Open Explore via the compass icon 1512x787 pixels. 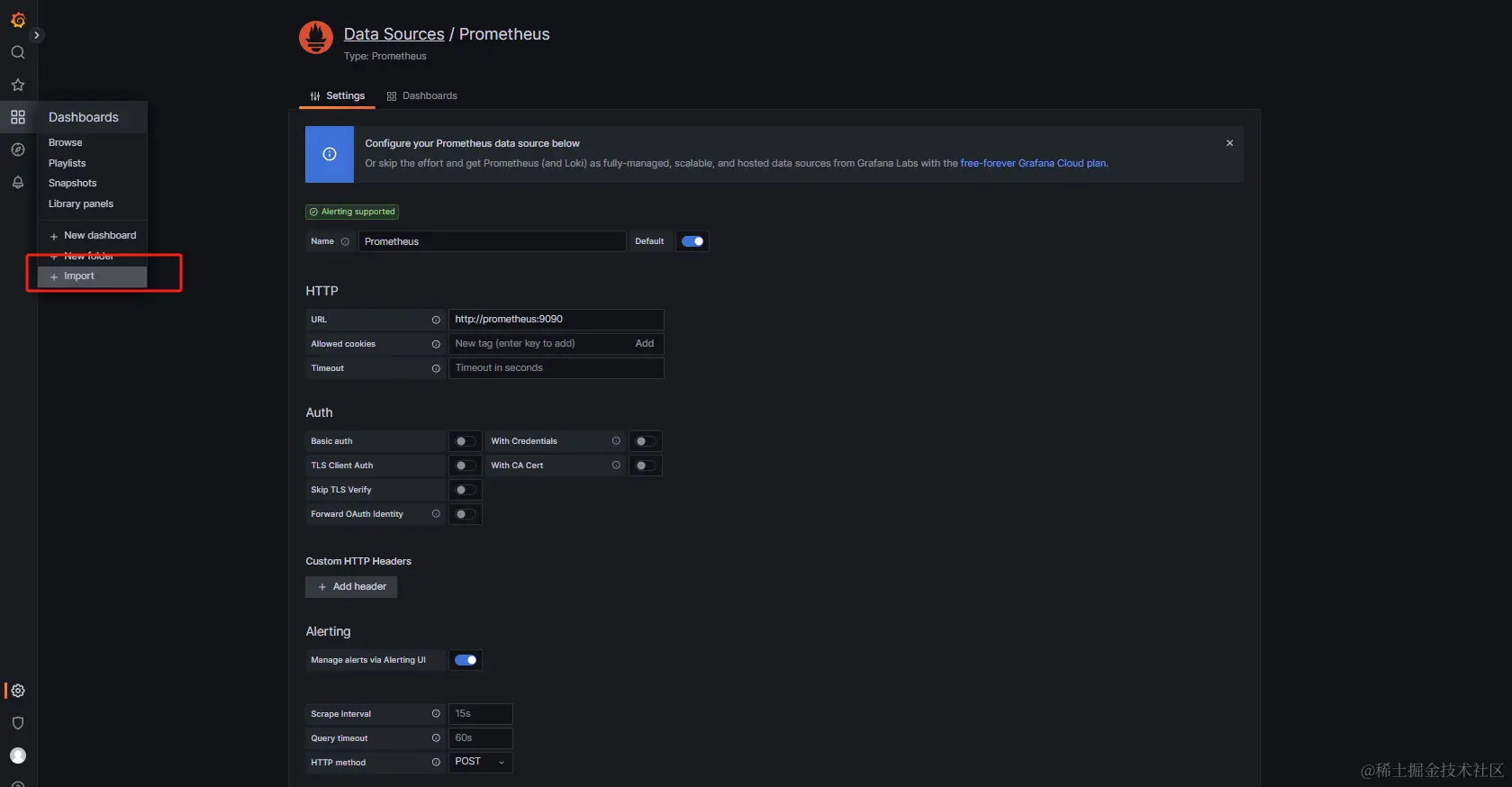click(18, 149)
